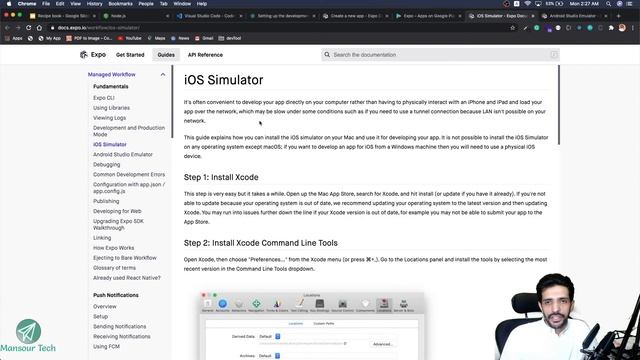
Task: Open Development and Production Mode sidebar link
Action: [129, 131]
